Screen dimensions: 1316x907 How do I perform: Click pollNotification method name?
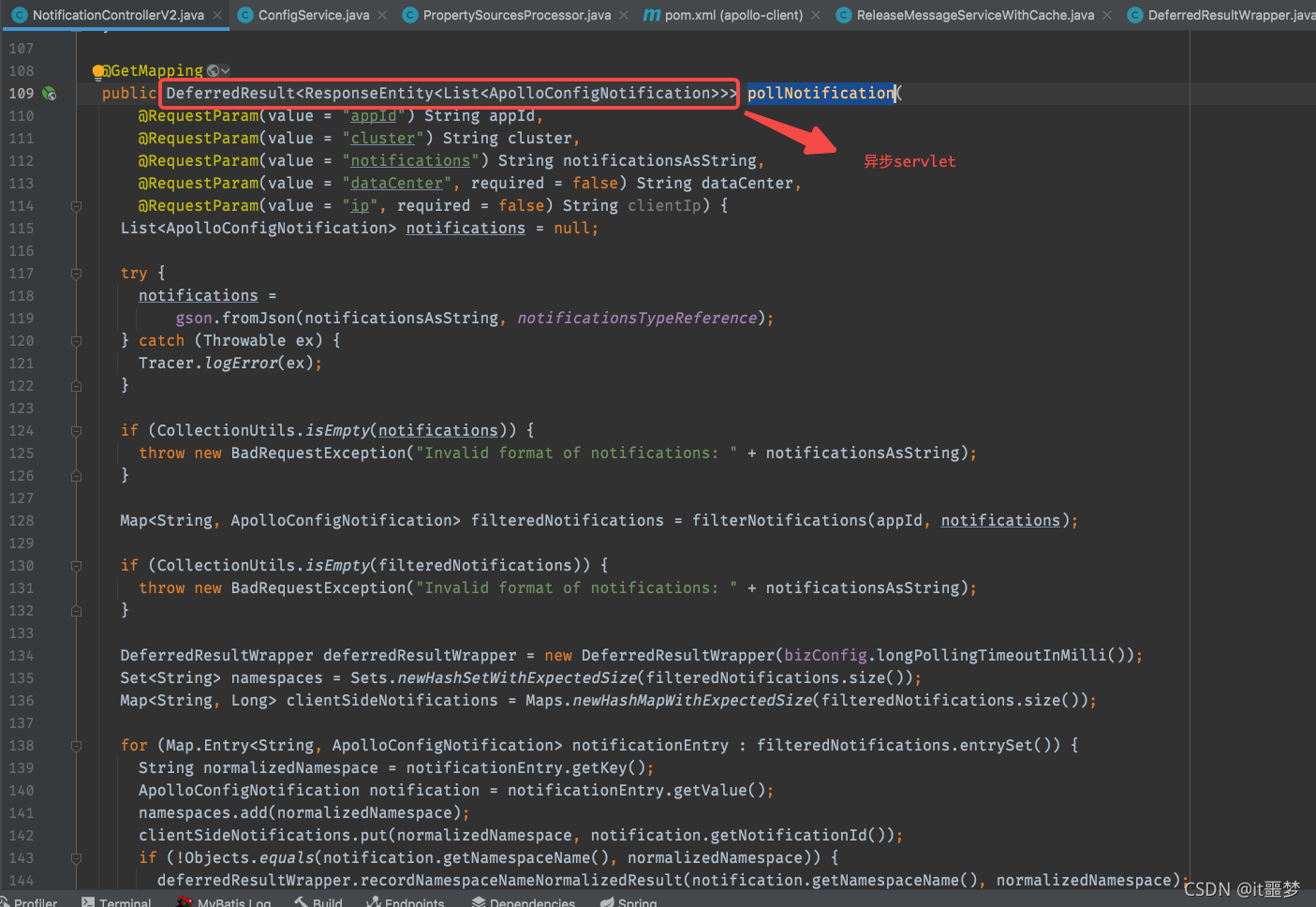(821, 93)
